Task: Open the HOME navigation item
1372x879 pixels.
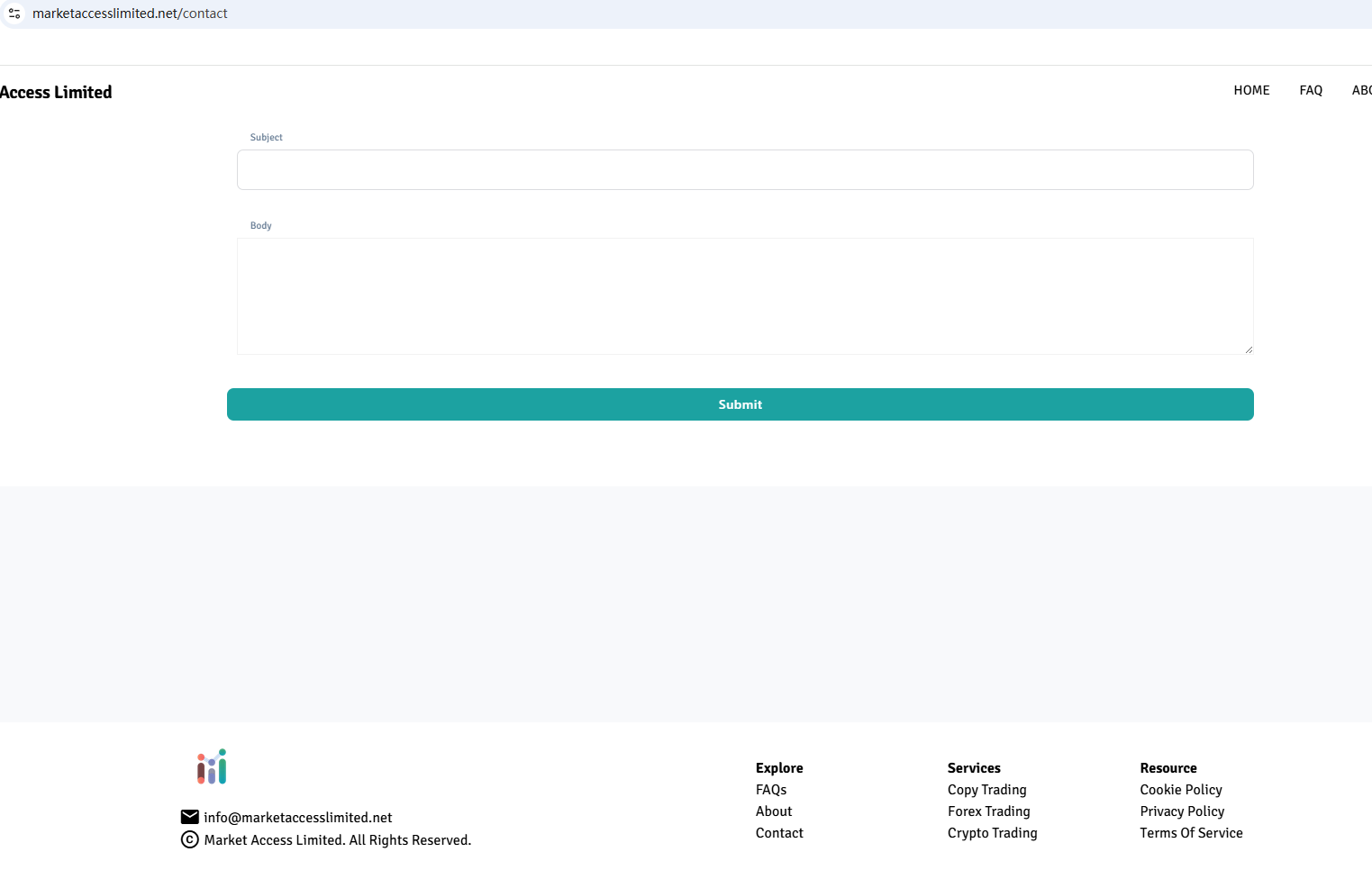Action: tap(1251, 90)
